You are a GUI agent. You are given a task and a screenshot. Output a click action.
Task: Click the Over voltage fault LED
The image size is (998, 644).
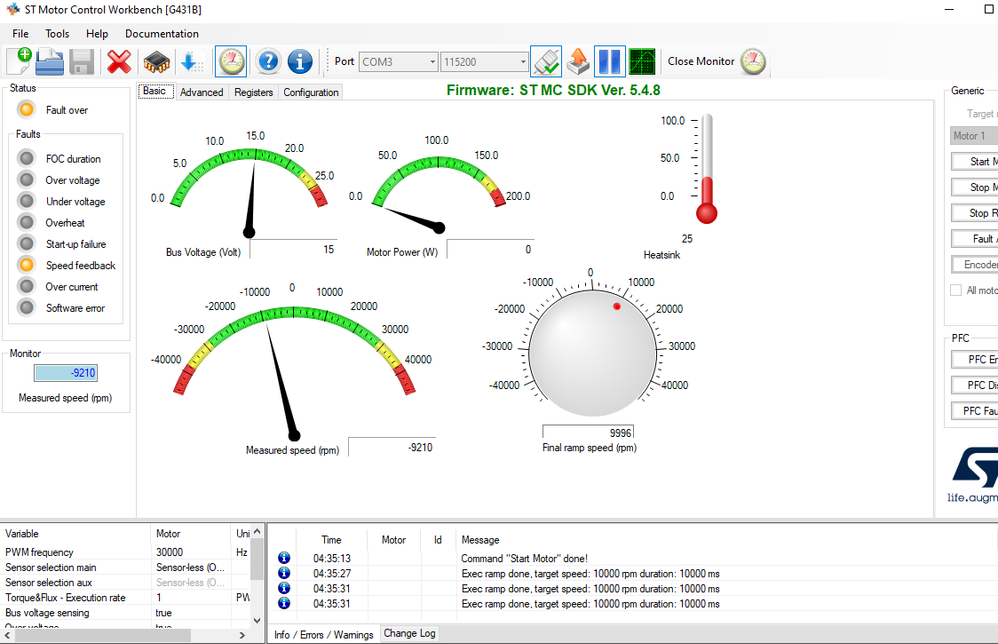pos(26,179)
